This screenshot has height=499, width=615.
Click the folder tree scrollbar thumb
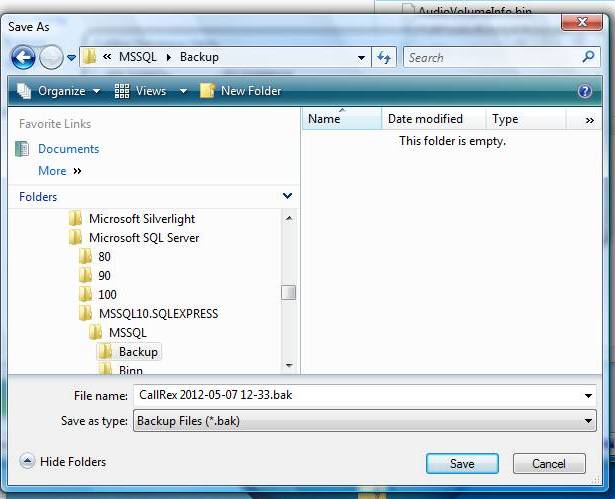tap(288, 292)
